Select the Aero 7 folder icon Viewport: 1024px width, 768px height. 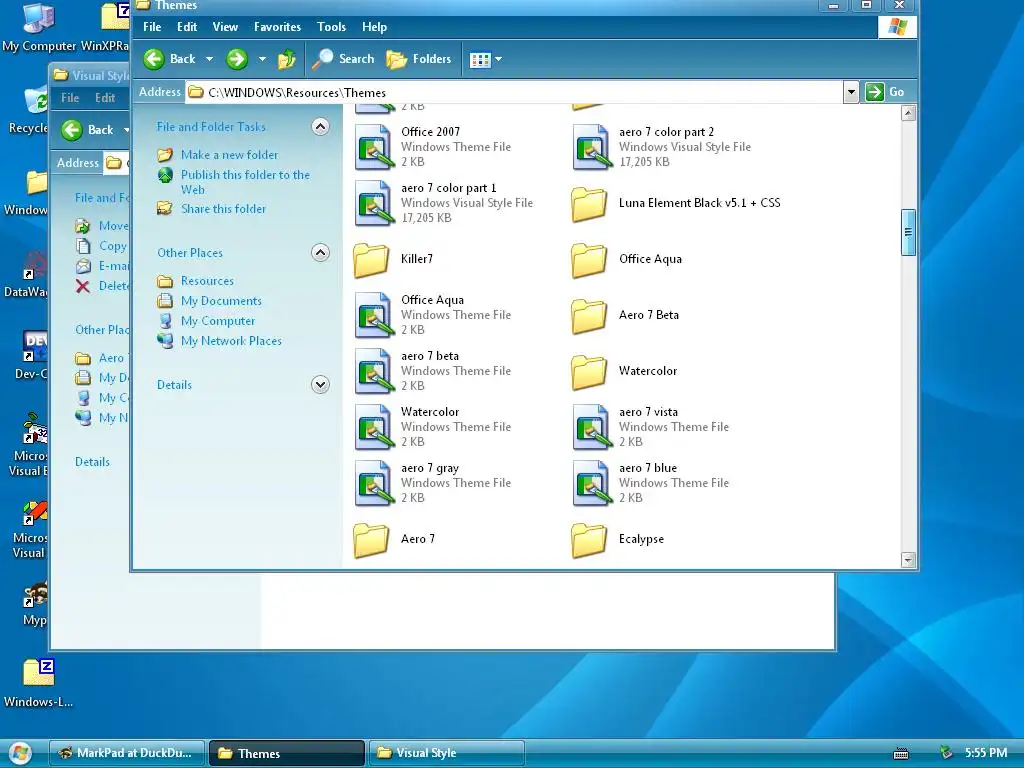[x=371, y=540]
